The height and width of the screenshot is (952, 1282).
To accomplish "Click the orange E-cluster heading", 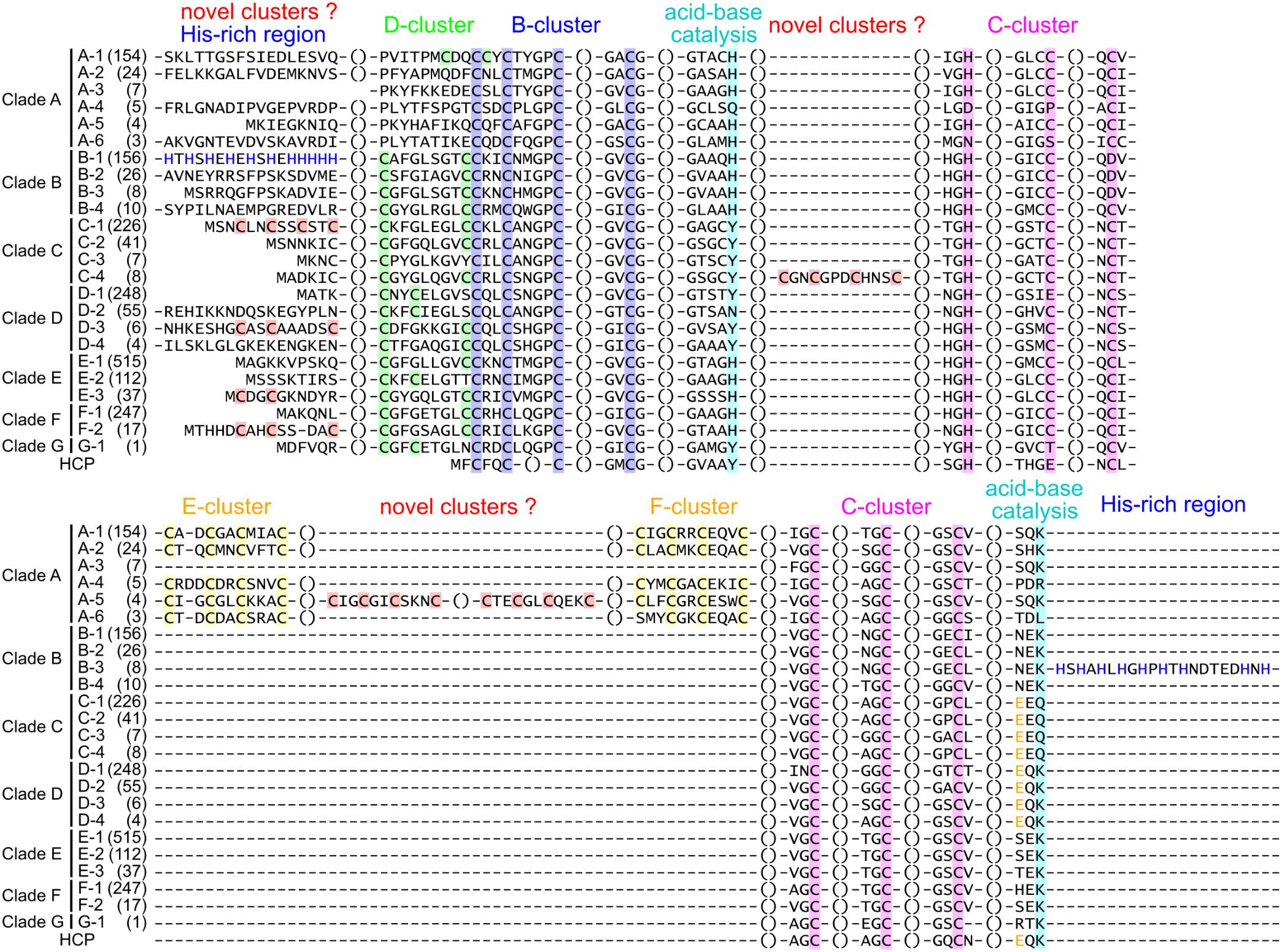I will [226, 507].
